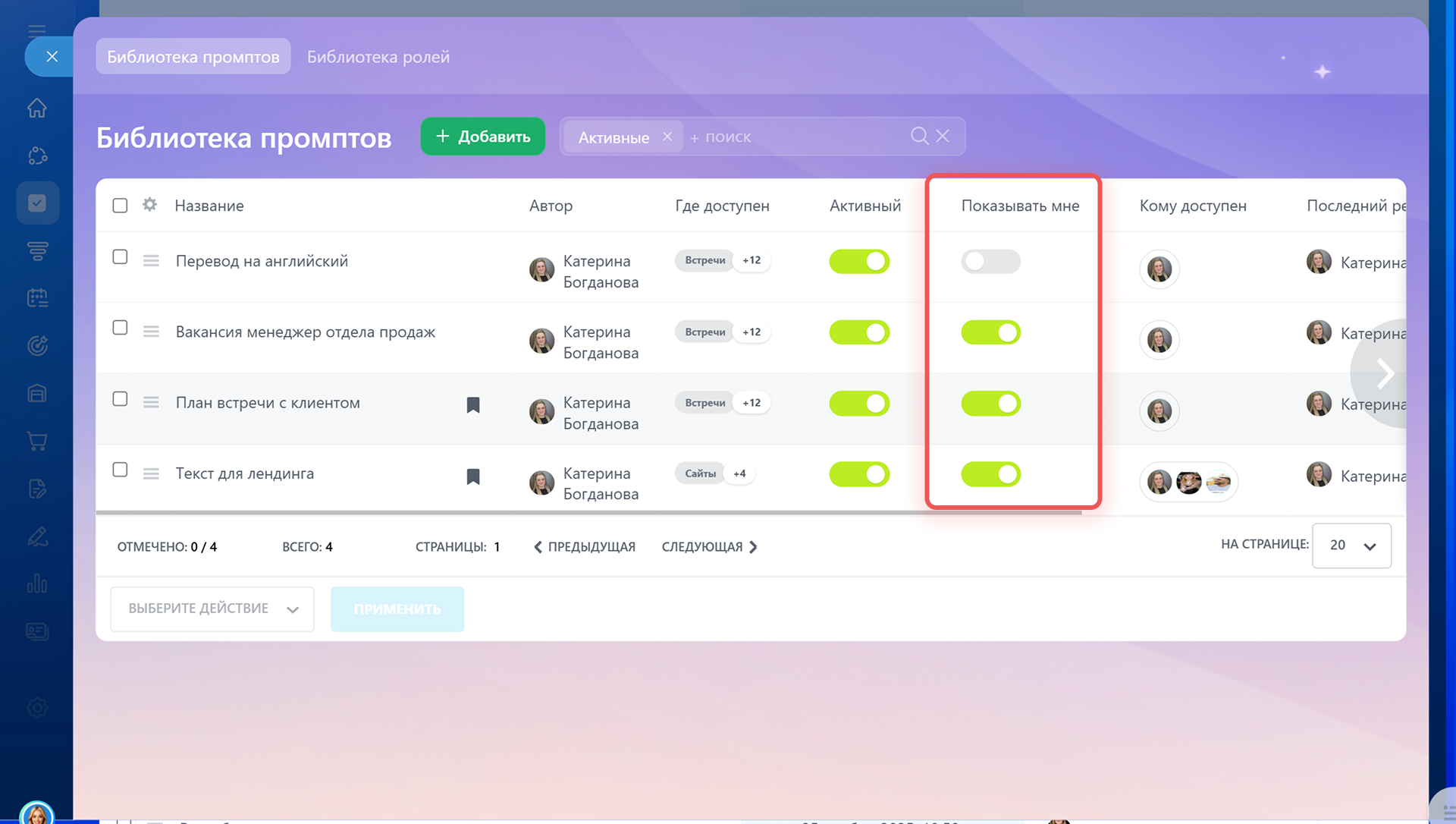
Task: Open drag handle menu for Перевод на английский
Action: click(151, 261)
